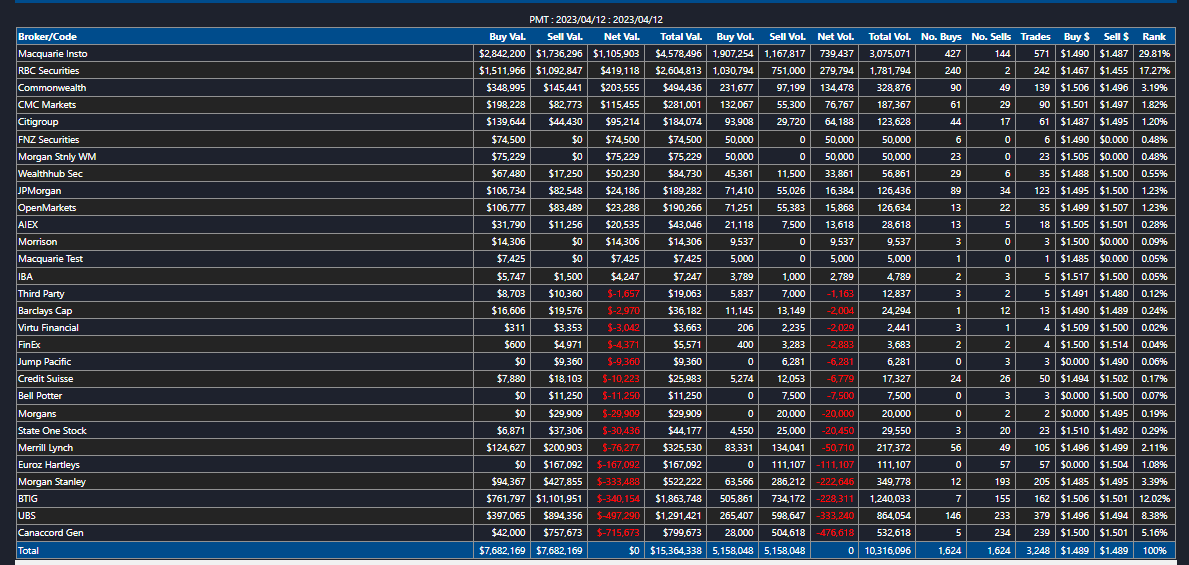Sort by the Net Val. column header

point(622,36)
